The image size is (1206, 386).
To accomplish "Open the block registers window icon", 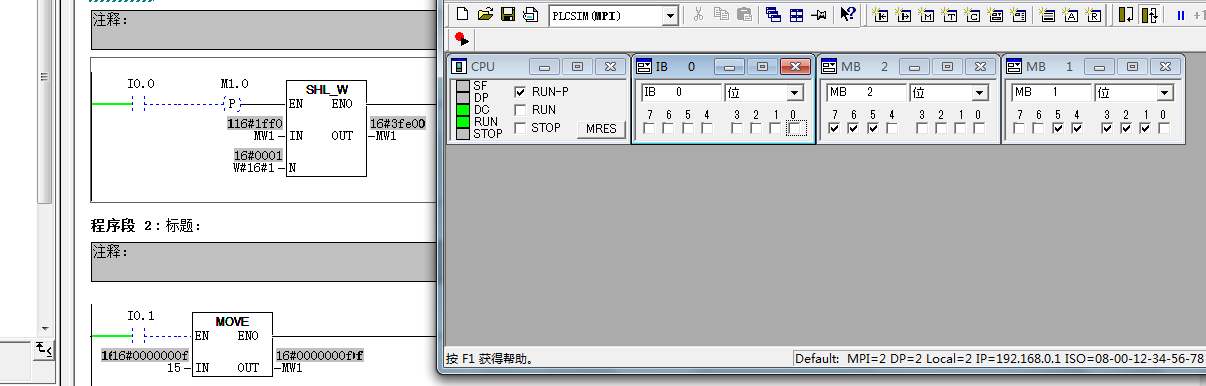I will (1094, 15).
